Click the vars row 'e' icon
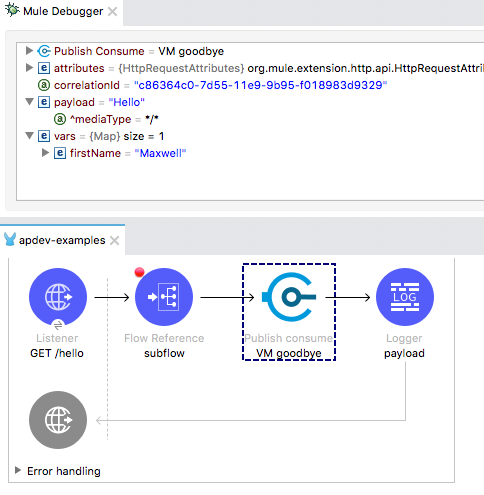 44,136
